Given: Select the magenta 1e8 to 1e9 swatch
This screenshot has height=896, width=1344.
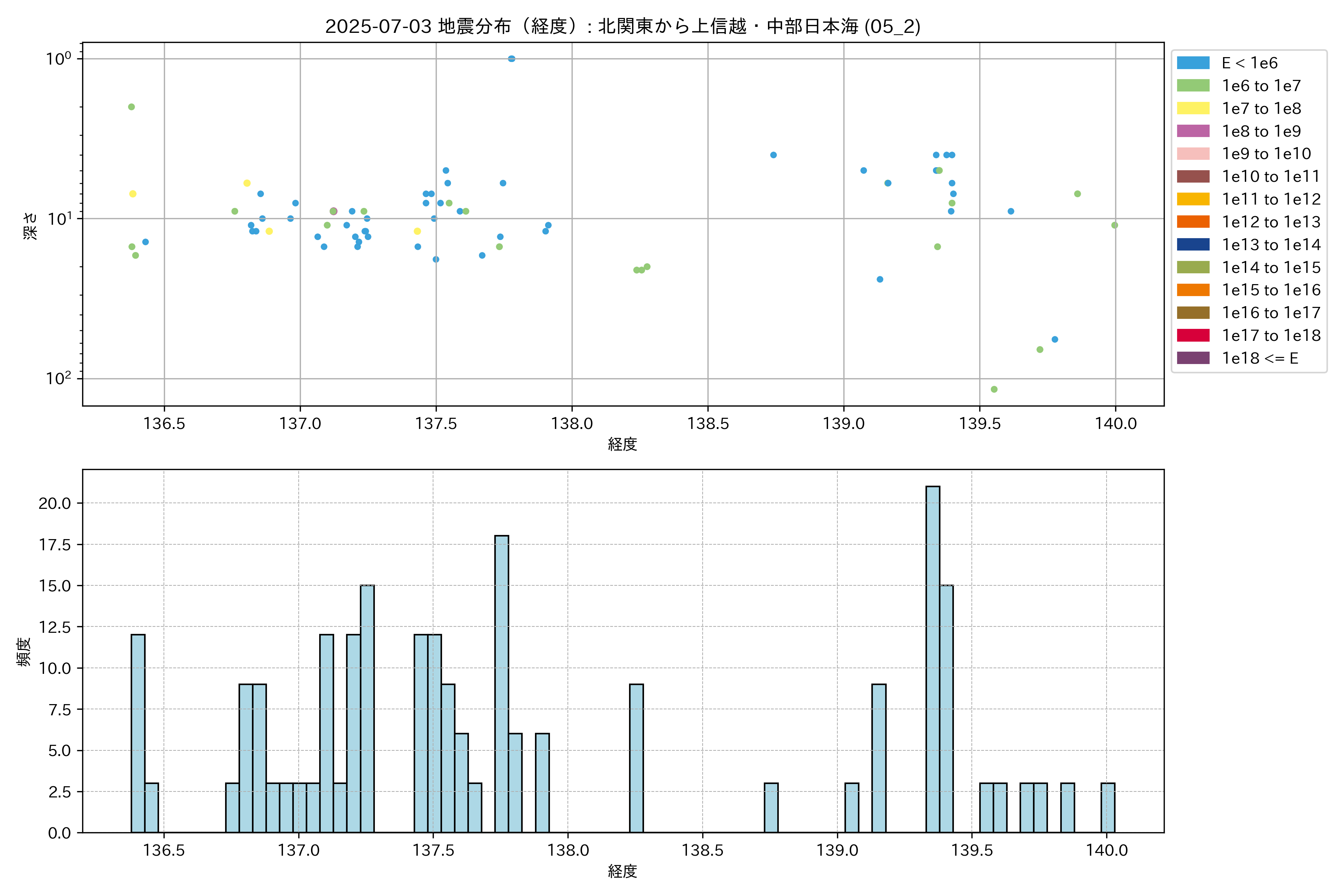Looking at the screenshot, I should pos(1192,131).
